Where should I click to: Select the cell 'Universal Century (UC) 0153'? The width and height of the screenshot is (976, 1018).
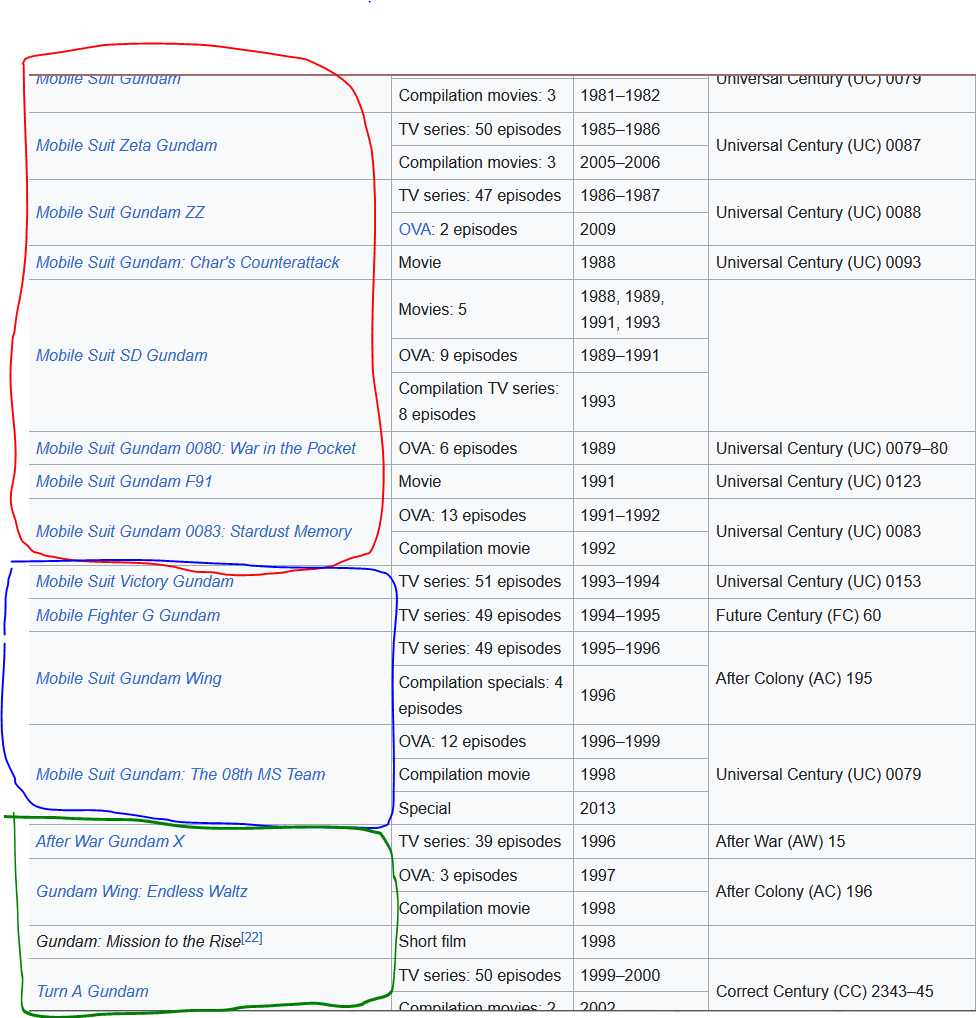(x=842, y=581)
